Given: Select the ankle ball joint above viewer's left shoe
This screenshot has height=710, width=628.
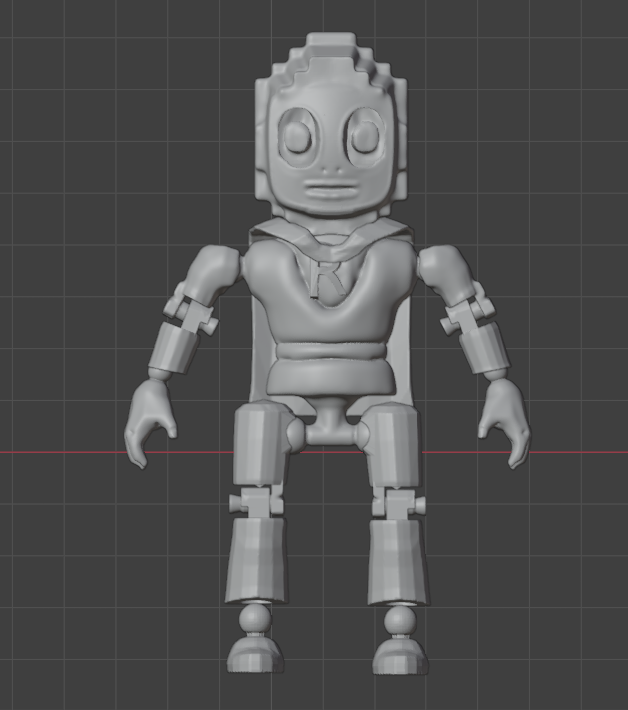Looking at the screenshot, I should click(255, 619).
